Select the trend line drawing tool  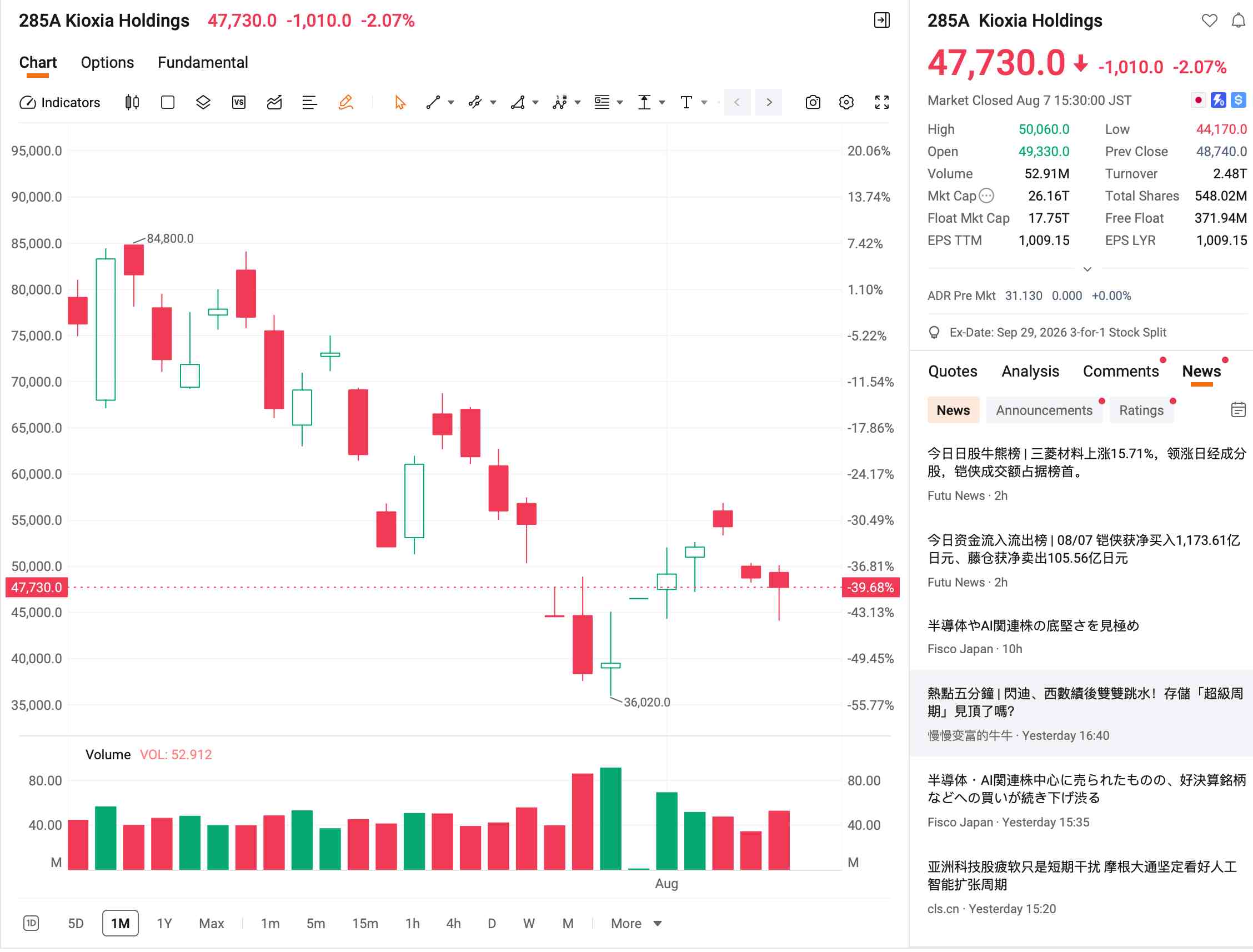[434, 103]
